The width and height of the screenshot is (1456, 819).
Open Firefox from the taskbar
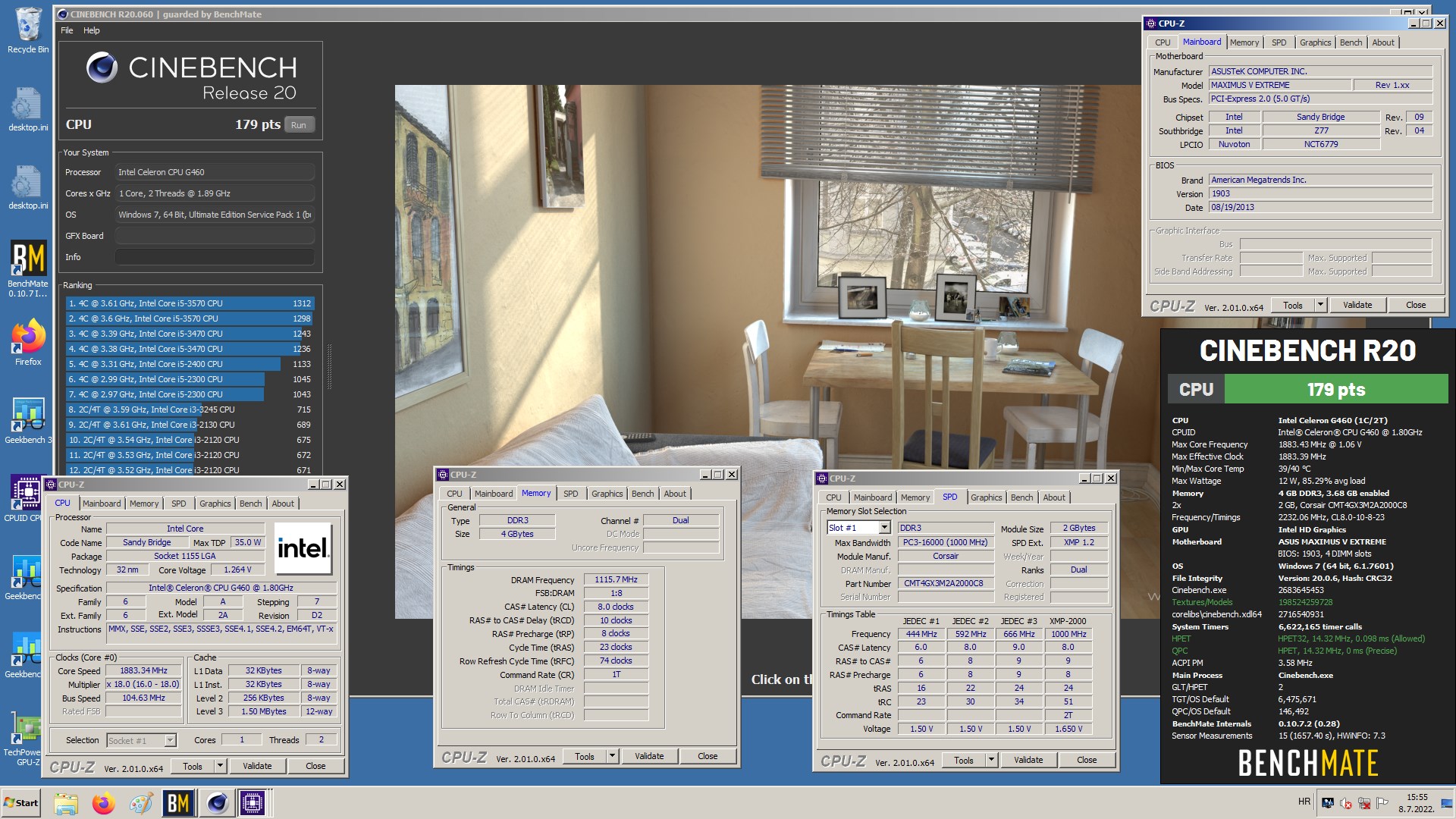click(103, 803)
